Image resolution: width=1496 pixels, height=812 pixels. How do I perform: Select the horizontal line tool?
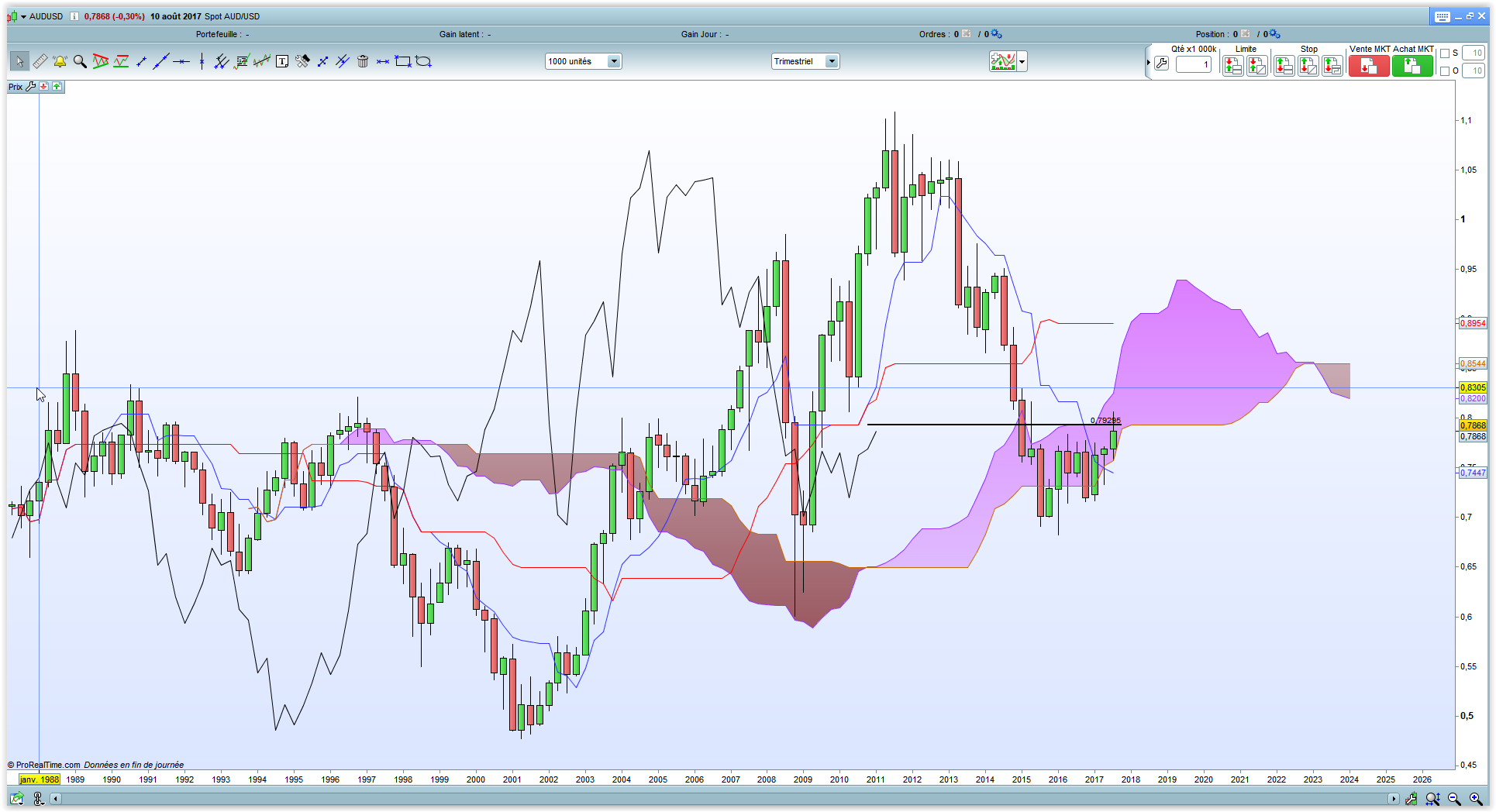(x=181, y=61)
